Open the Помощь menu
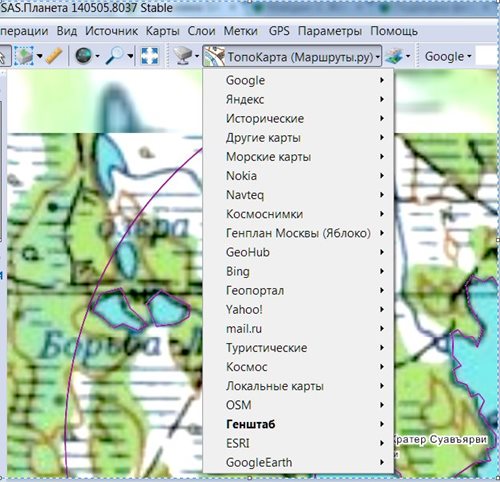This screenshot has width=500, height=482. (394, 31)
